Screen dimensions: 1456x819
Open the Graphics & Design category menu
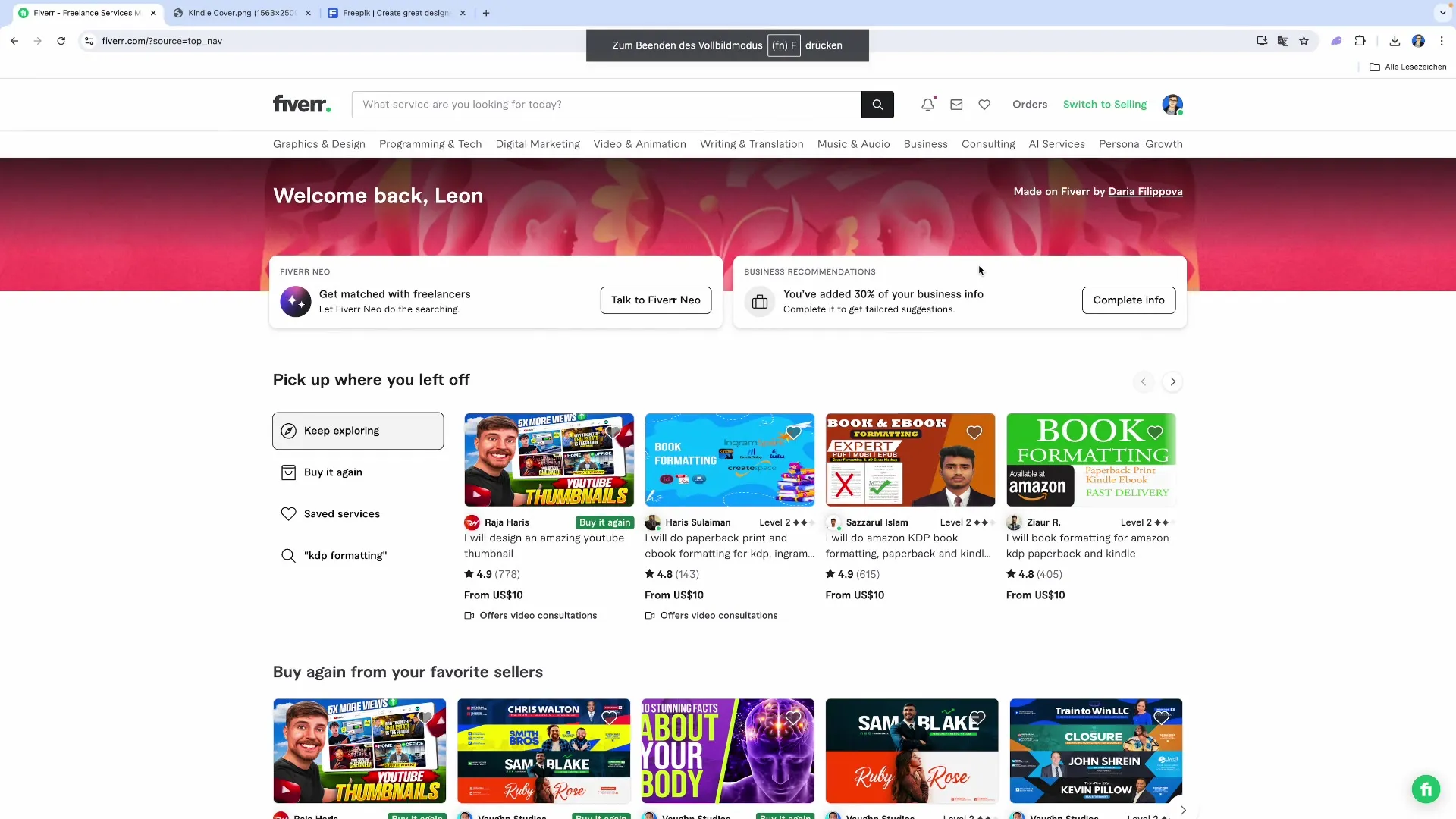pos(318,144)
